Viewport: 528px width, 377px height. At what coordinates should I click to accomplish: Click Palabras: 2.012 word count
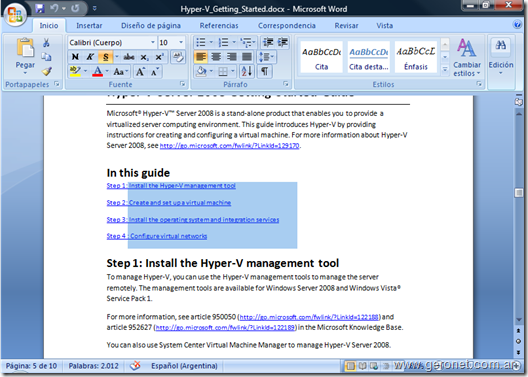[93, 366]
